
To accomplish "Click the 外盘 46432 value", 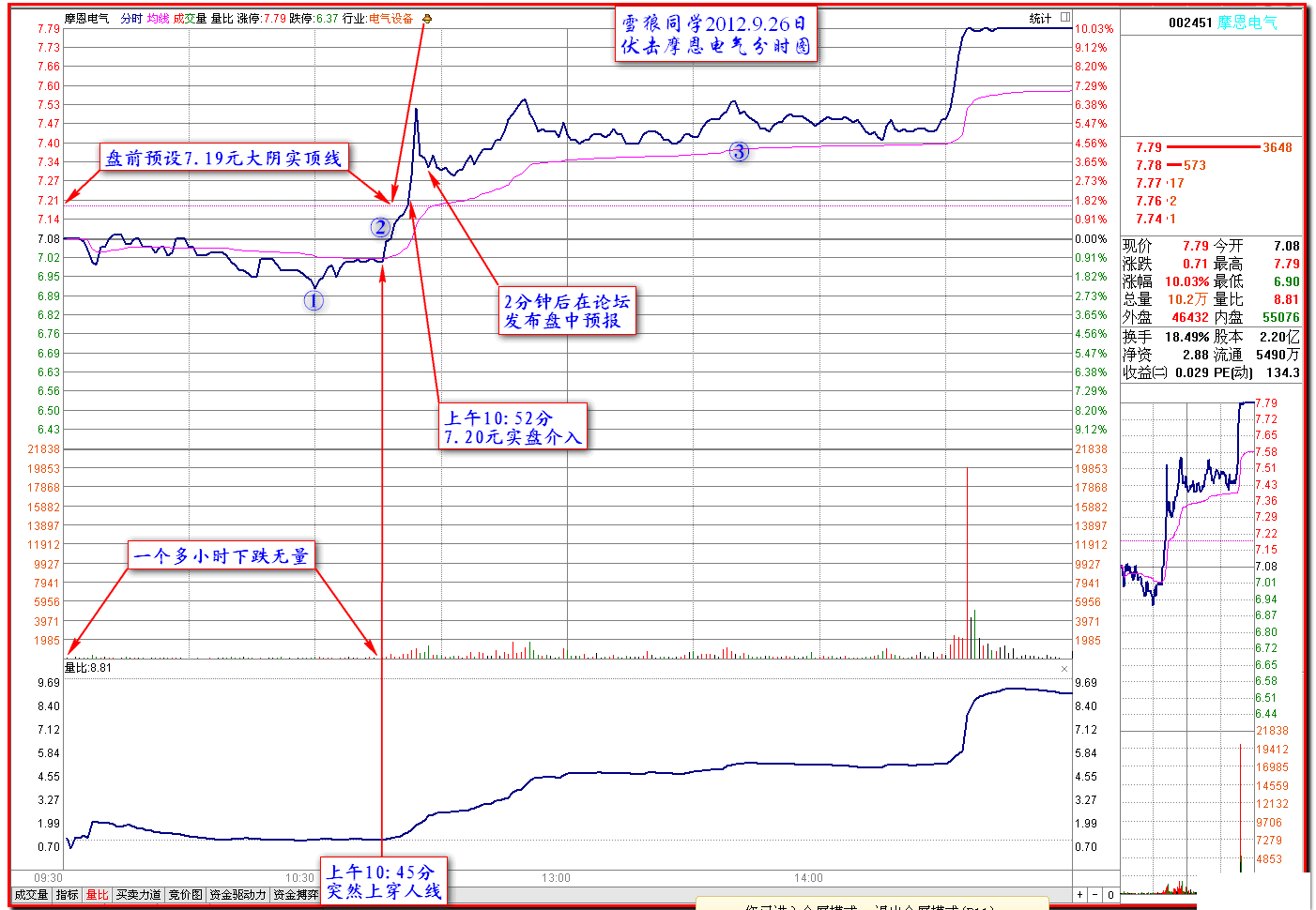I will click(x=1190, y=317).
